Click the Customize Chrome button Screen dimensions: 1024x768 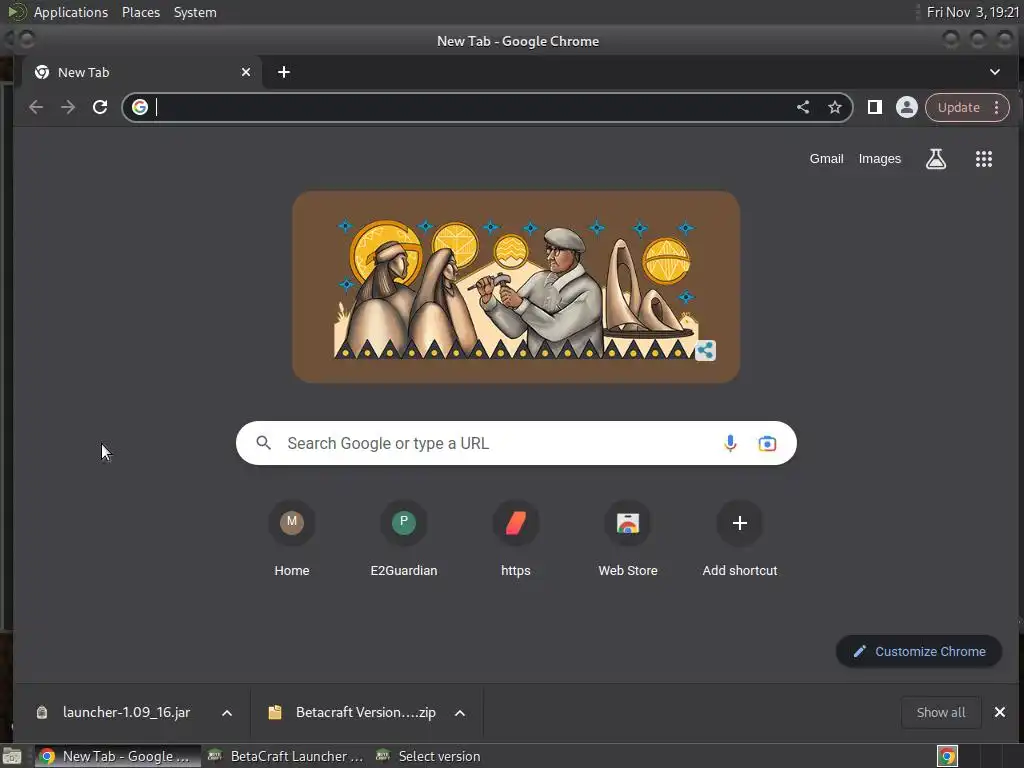point(919,651)
